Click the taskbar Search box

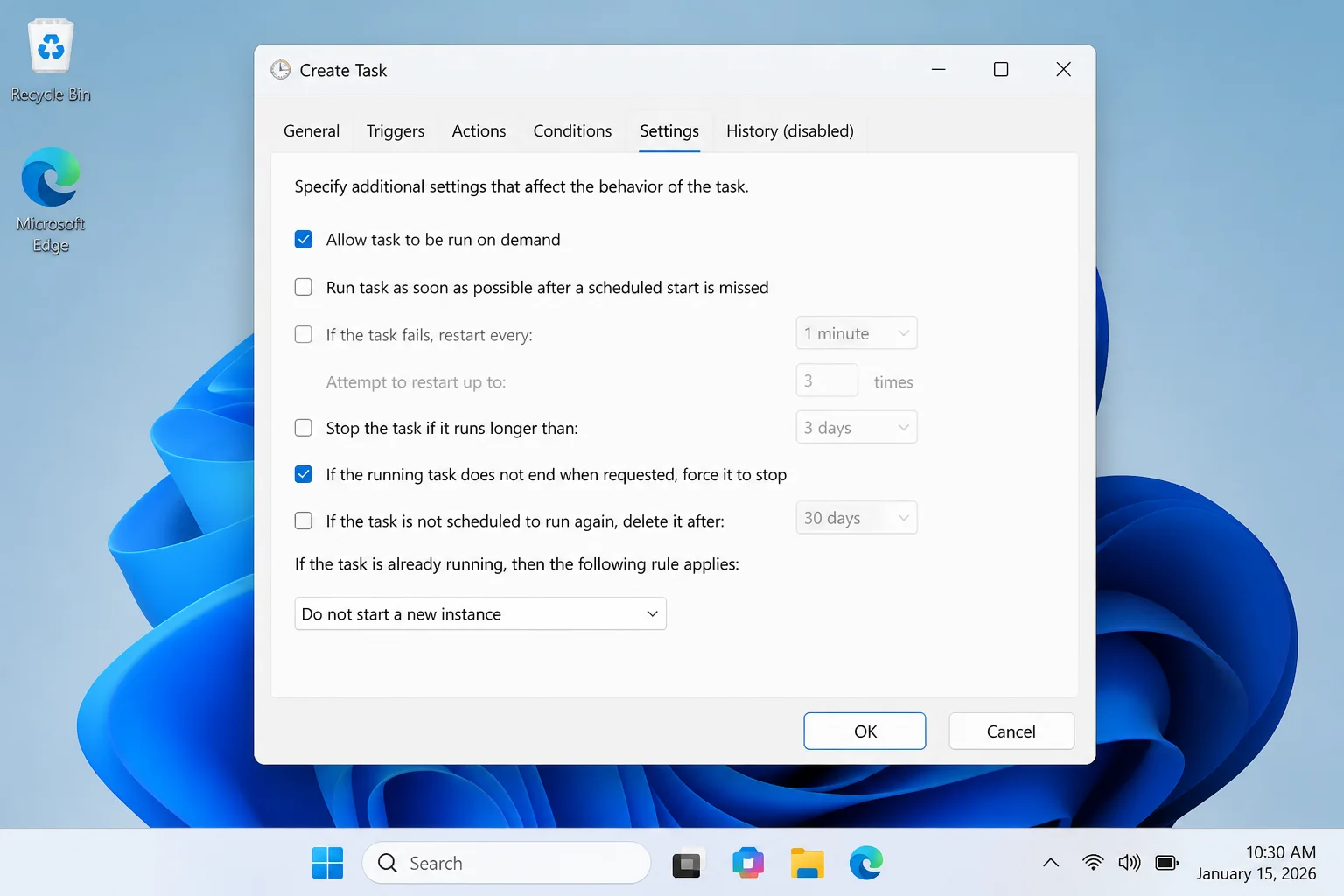pyautogui.click(x=507, y=863)
